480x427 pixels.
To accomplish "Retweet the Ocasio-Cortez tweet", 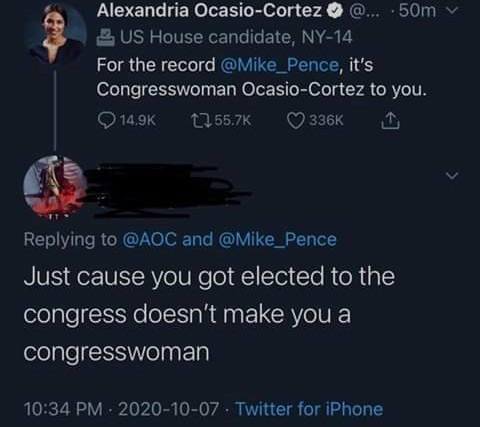I will (201, 120).
